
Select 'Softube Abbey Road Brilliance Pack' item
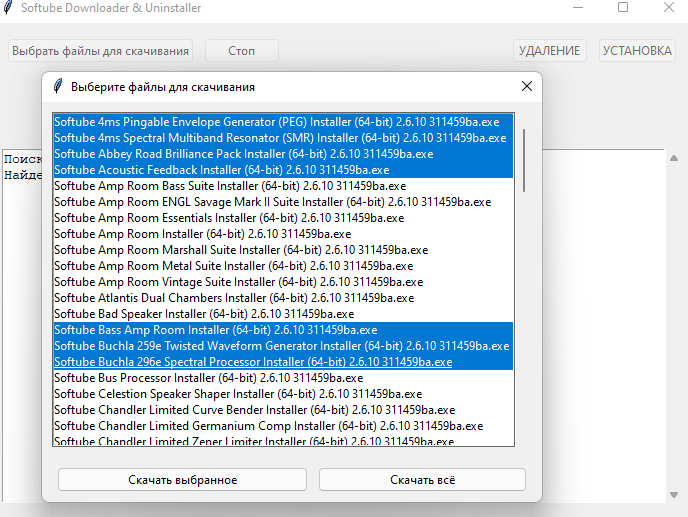coord(283,154)
